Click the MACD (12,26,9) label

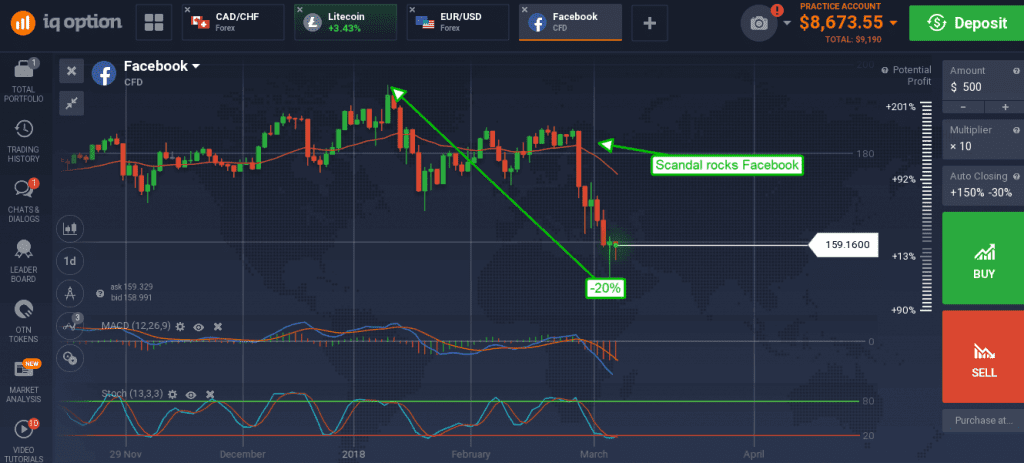(136, 325)
